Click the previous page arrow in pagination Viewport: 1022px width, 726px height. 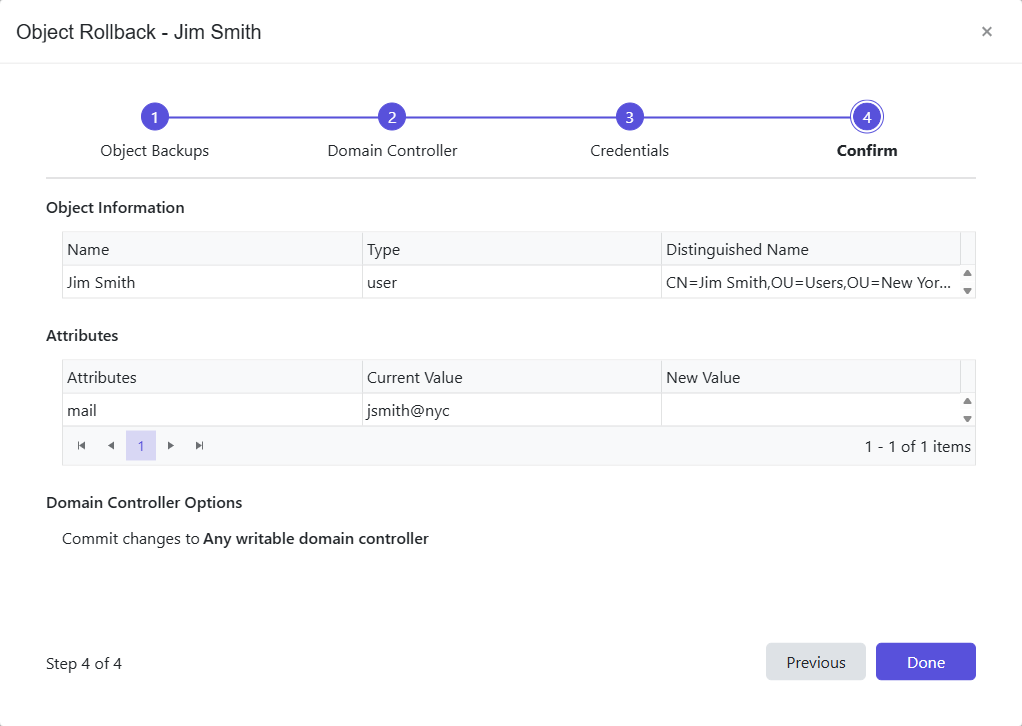(x=111, y=445)
